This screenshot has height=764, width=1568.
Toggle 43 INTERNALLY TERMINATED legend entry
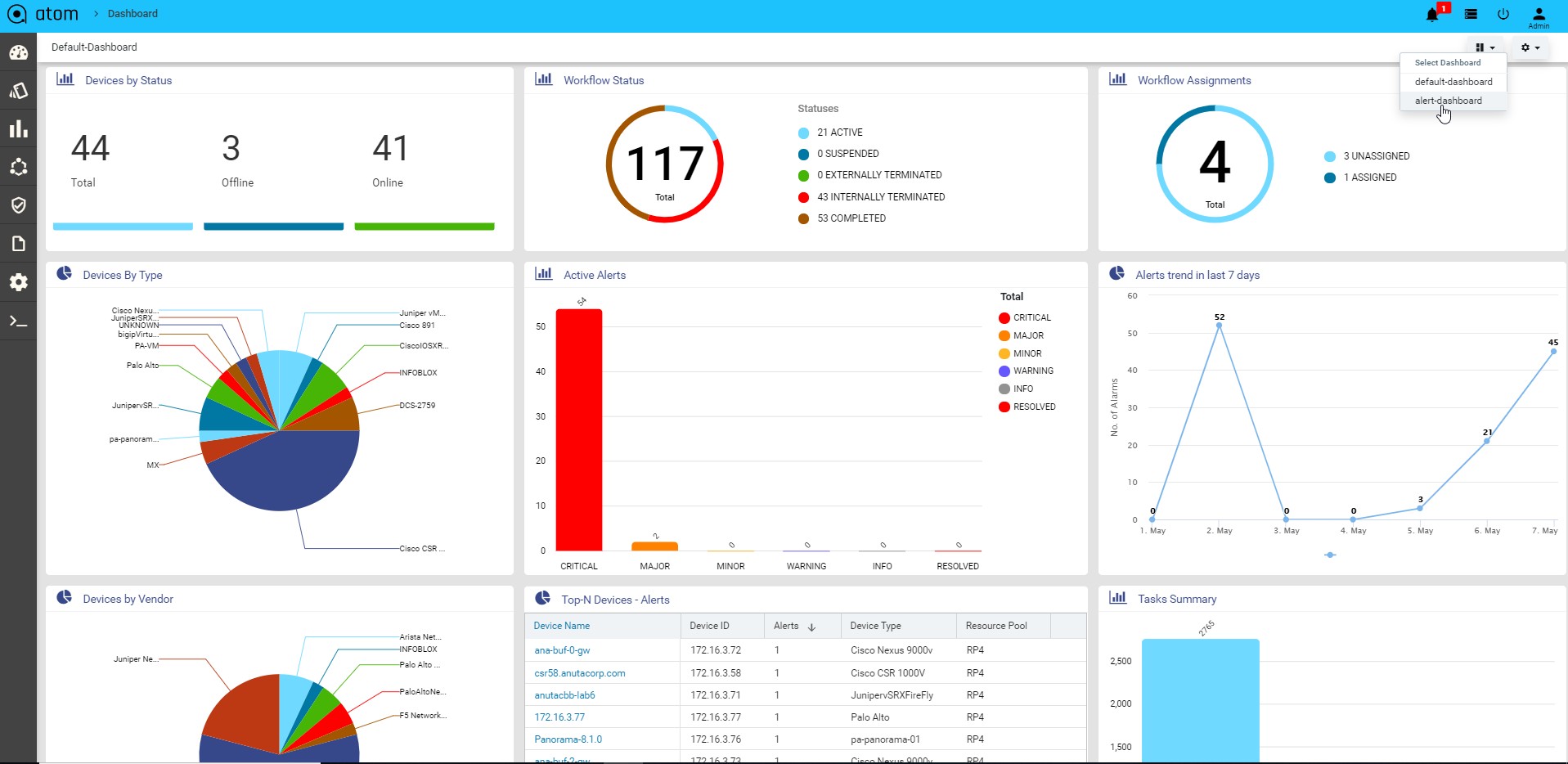[x=871, y=197]
